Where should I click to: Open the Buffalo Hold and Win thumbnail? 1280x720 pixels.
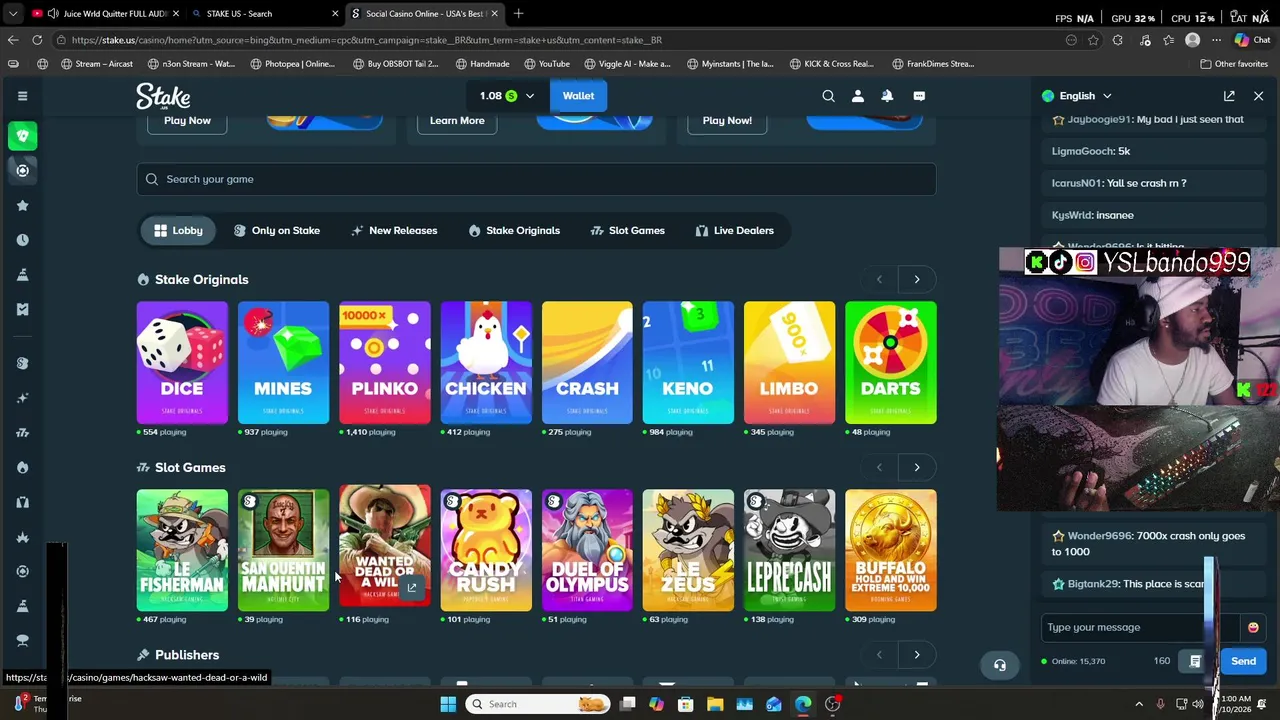[x=890, y=550]
